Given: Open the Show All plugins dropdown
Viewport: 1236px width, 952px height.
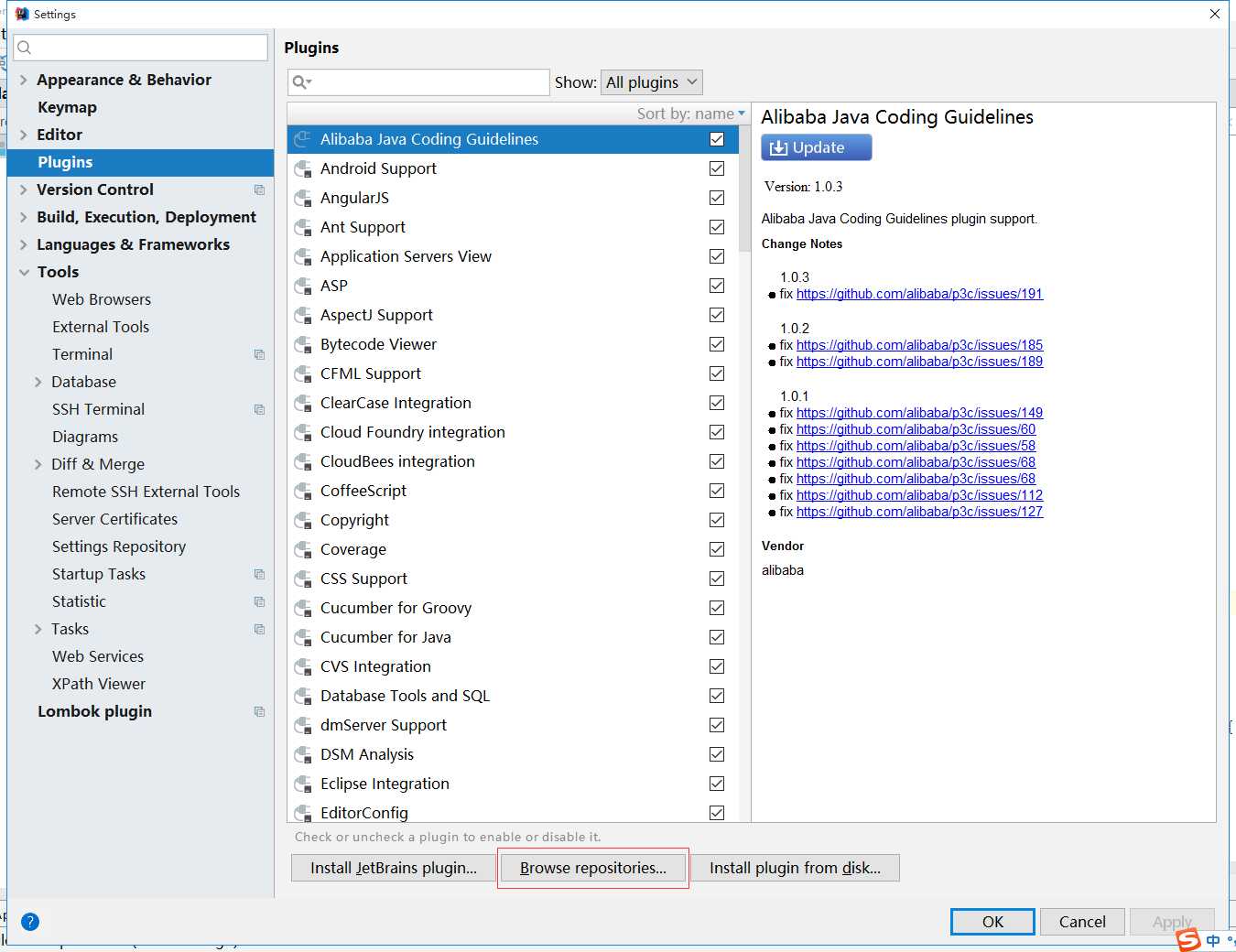Looking at the screenshot, I should point(652,82).
